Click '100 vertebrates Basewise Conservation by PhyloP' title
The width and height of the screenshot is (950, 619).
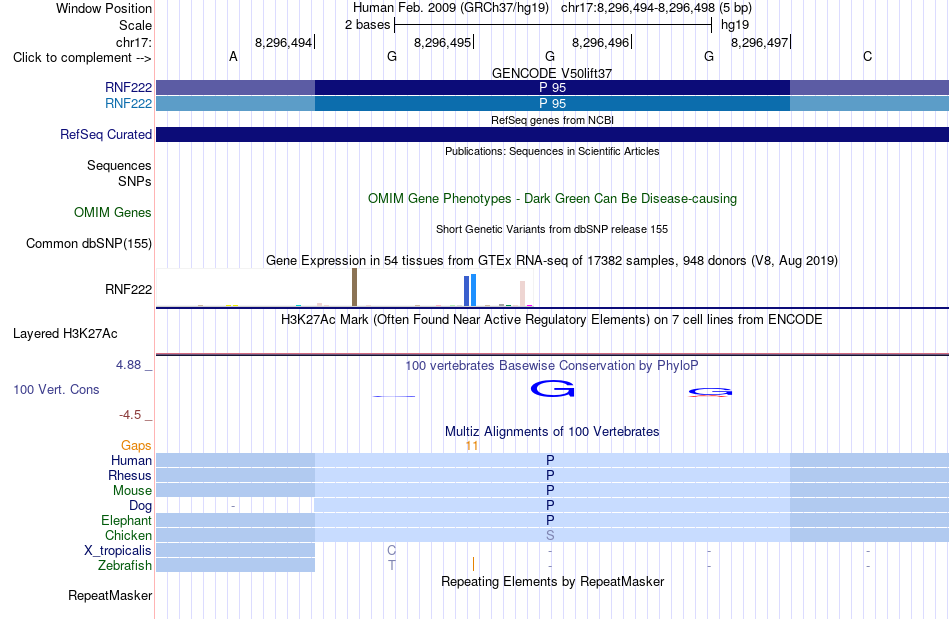pos(552,365)
